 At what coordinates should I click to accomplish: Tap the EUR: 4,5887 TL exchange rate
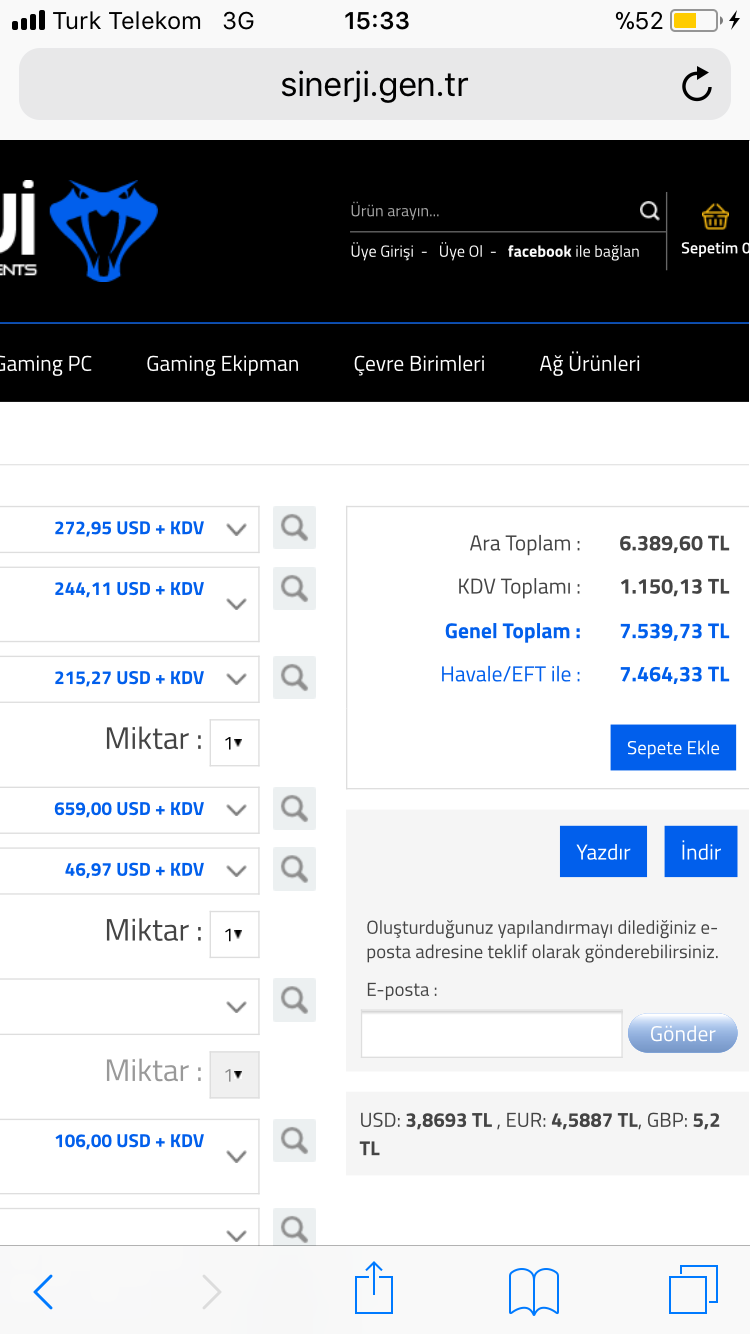[572, 1121]
